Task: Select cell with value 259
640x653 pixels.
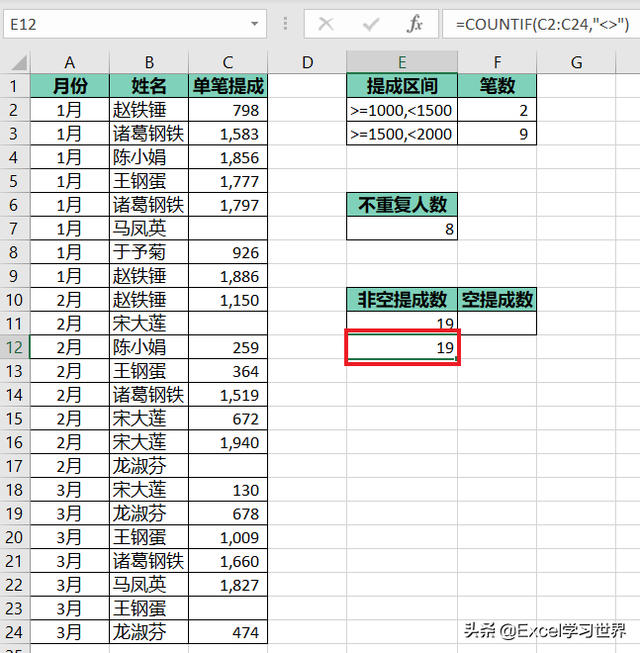Action: tap(228, 347)
